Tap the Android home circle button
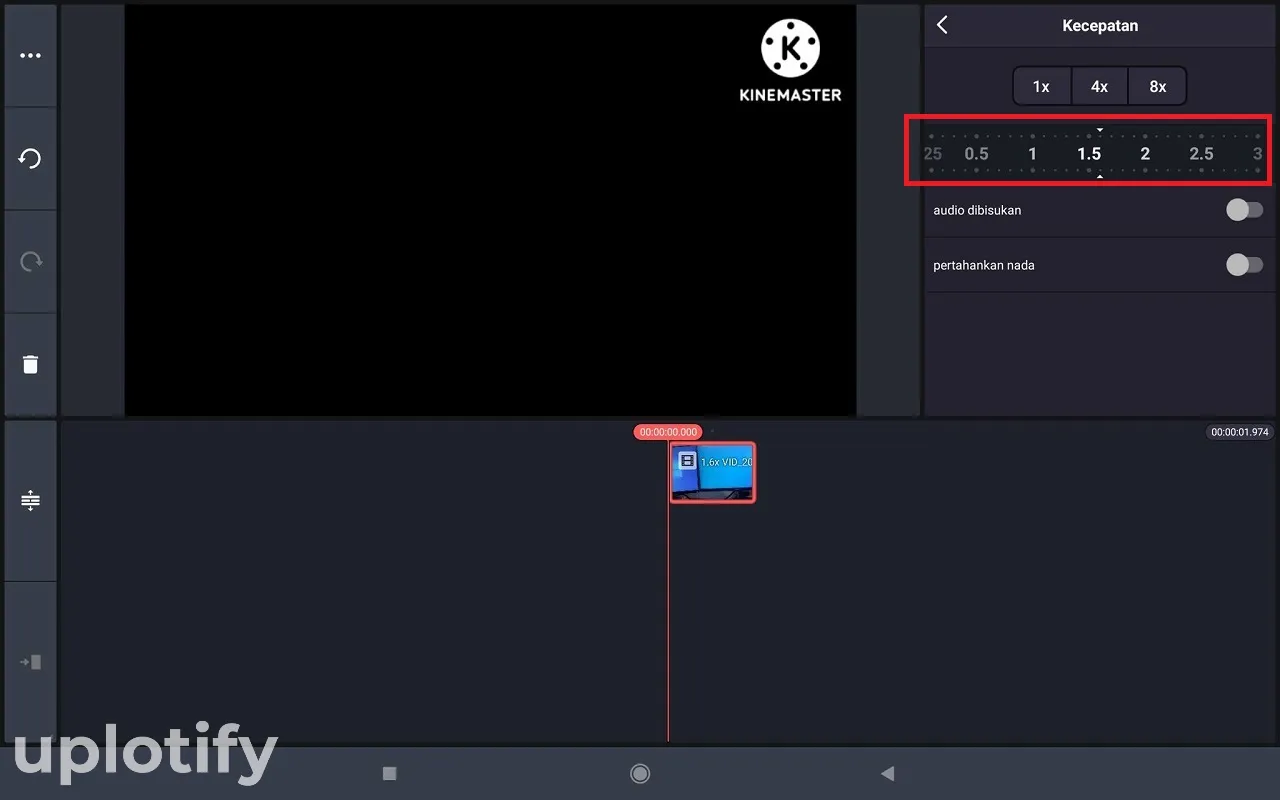The height and width of the screenshot is (800, 1280). [640, 773]
